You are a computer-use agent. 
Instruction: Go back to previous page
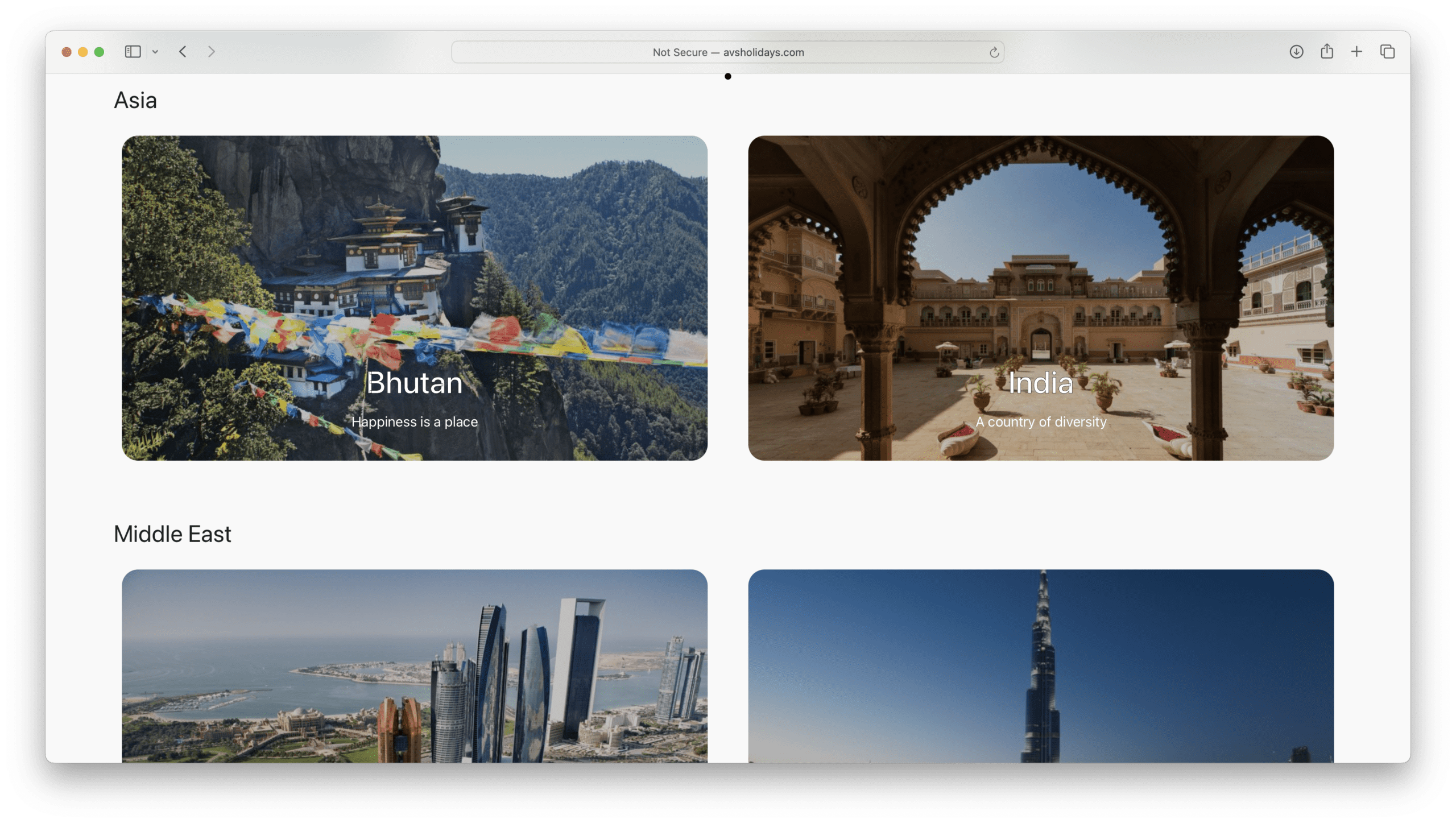pos(183,52)
